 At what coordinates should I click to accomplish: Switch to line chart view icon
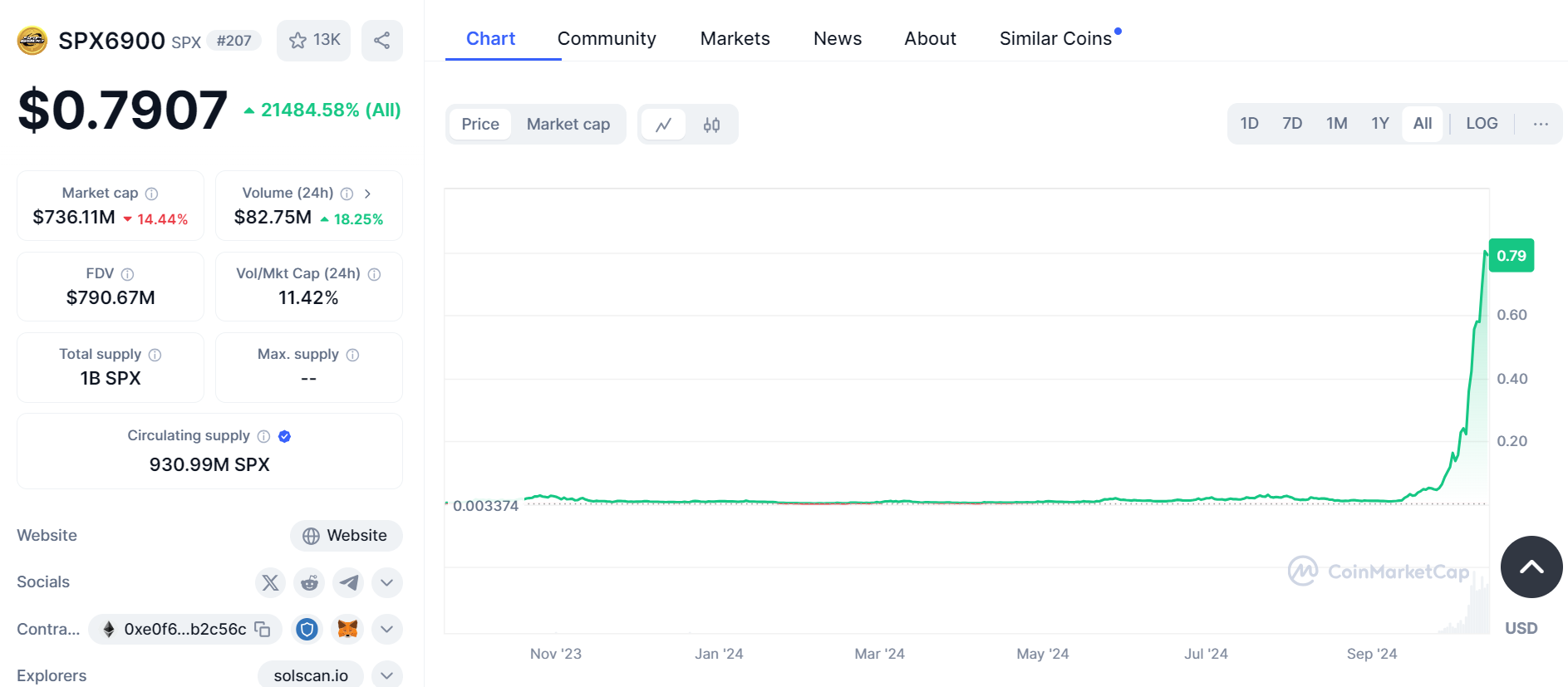(x=663, y=125)
